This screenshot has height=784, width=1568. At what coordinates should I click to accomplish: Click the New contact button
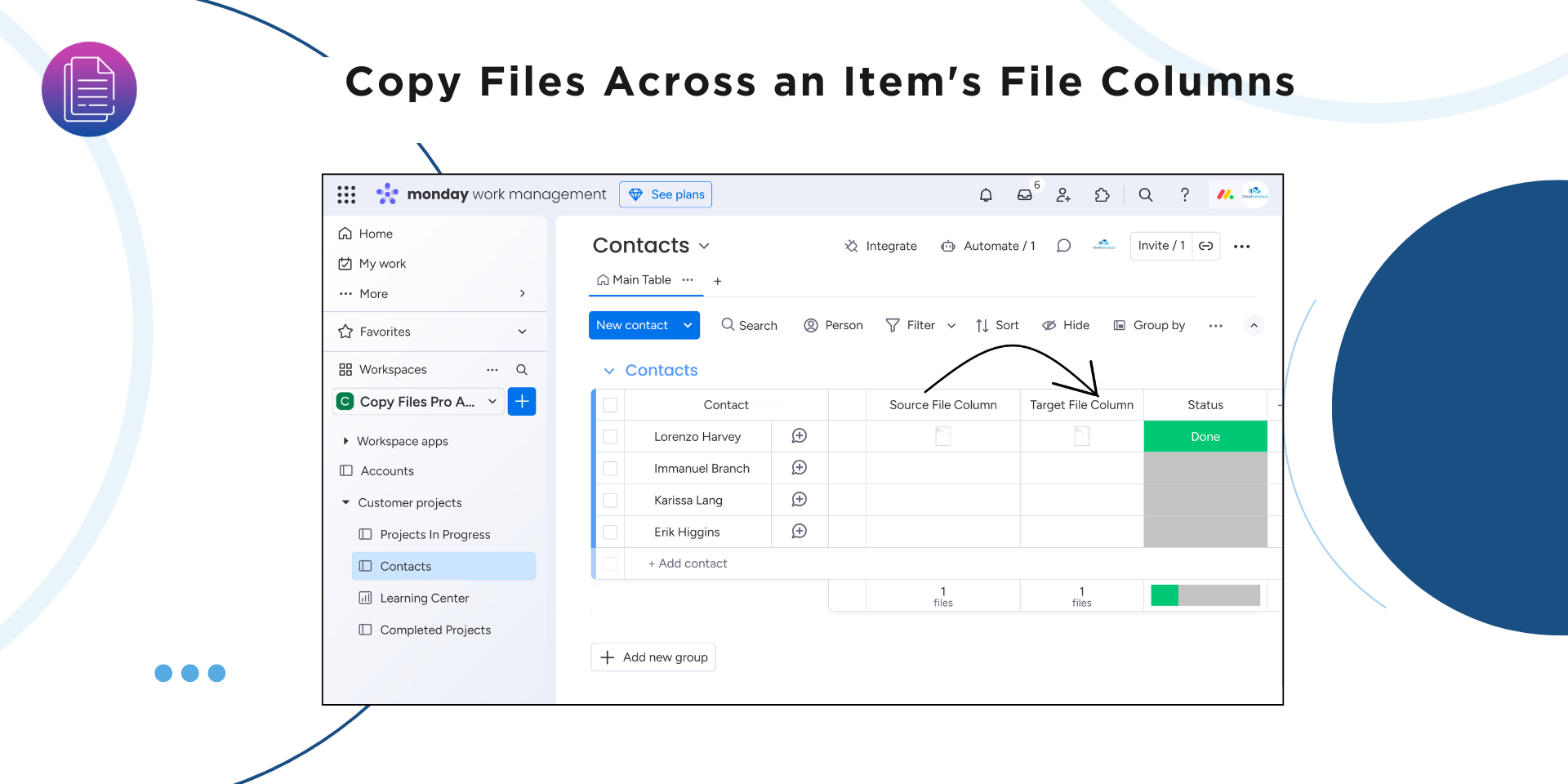(633, 325)
